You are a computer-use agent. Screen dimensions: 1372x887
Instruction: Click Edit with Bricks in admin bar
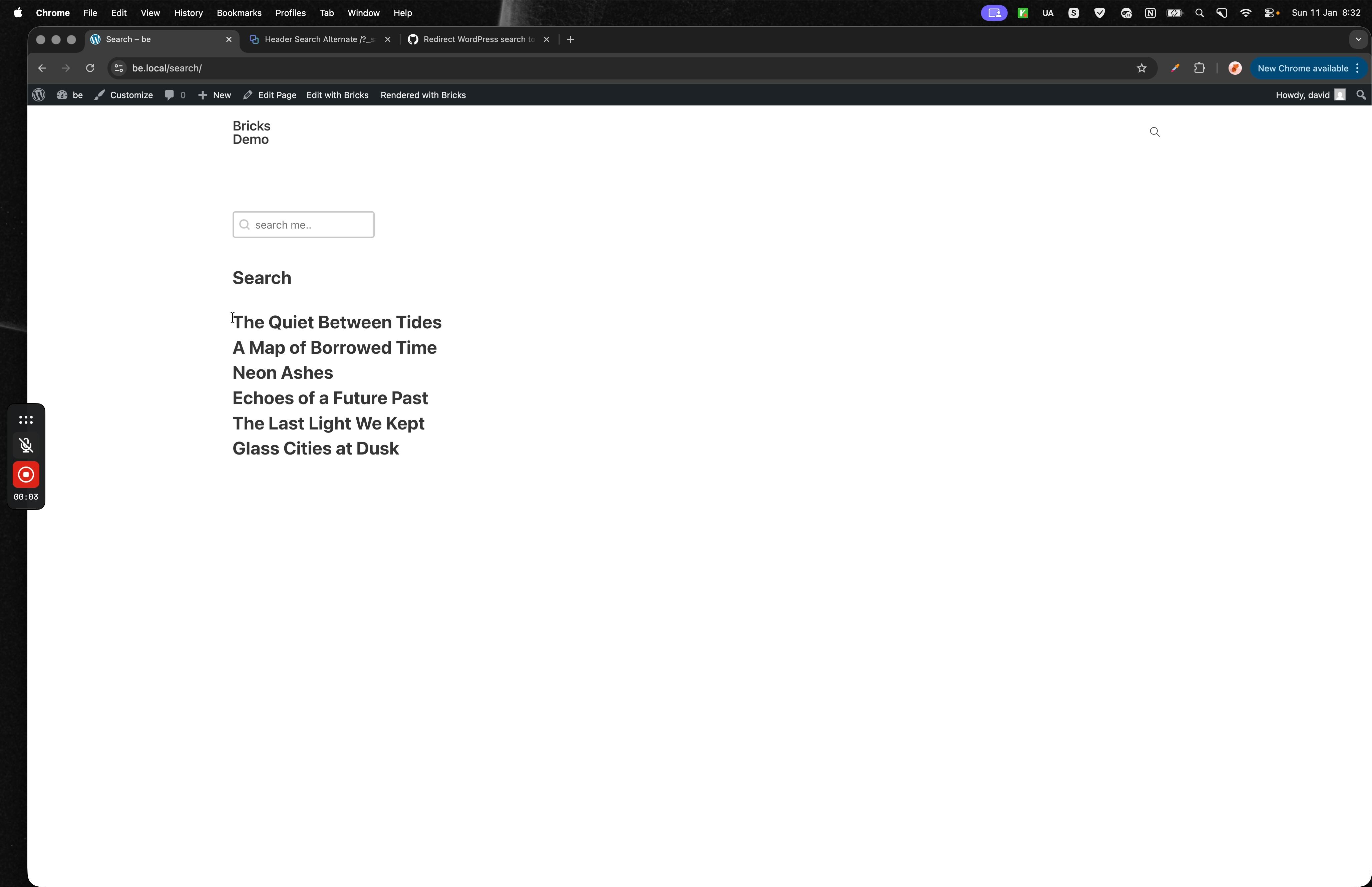337,95
